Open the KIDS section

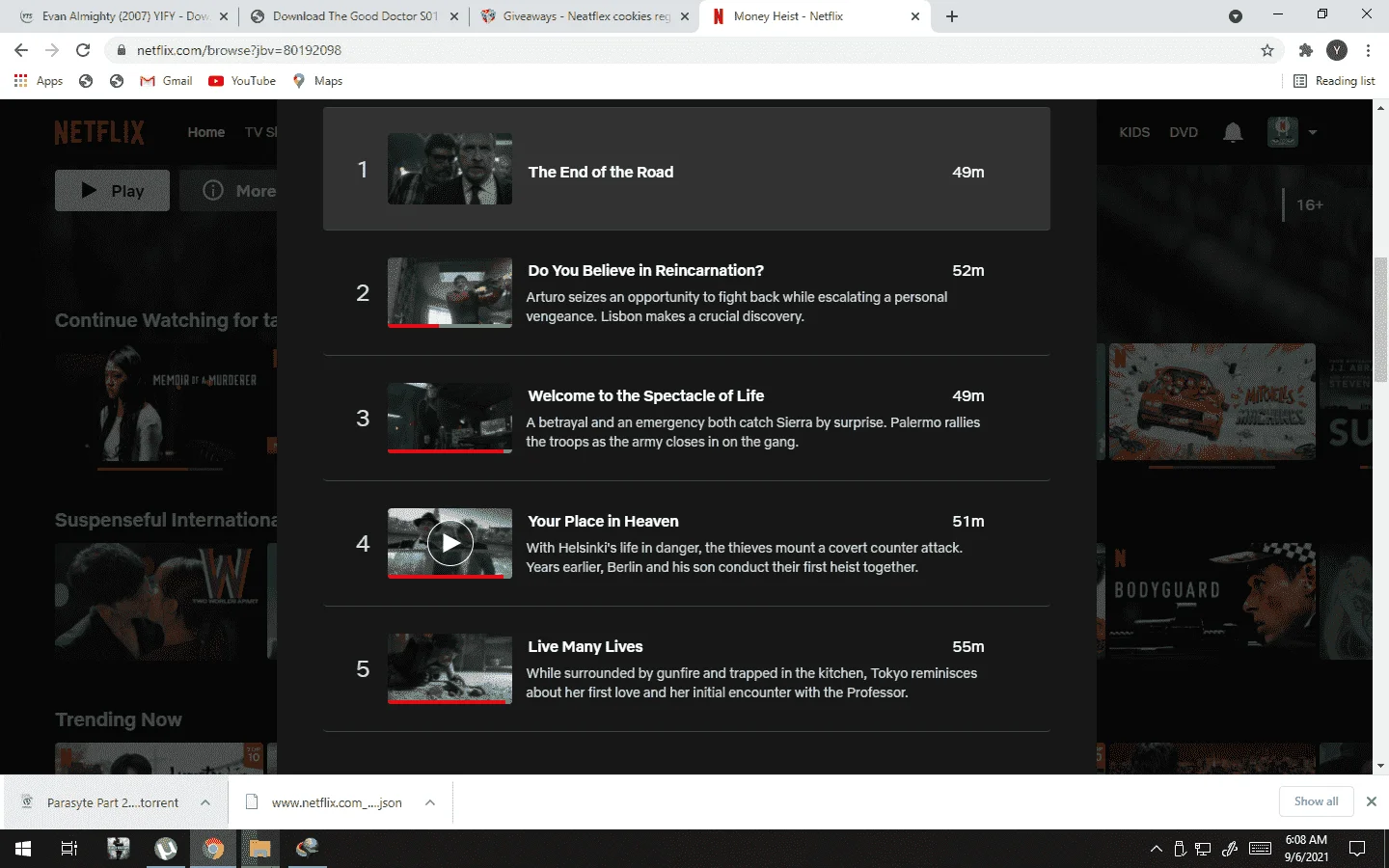coord(1134,132)
